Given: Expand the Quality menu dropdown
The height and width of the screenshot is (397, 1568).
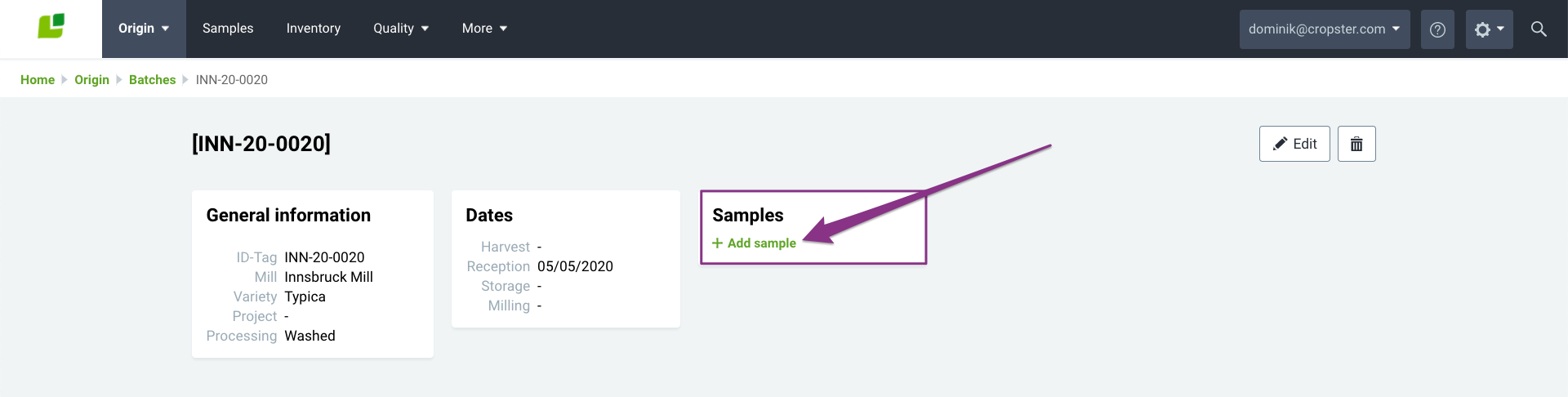Looking at the screenshot, I should coord(401,29).
